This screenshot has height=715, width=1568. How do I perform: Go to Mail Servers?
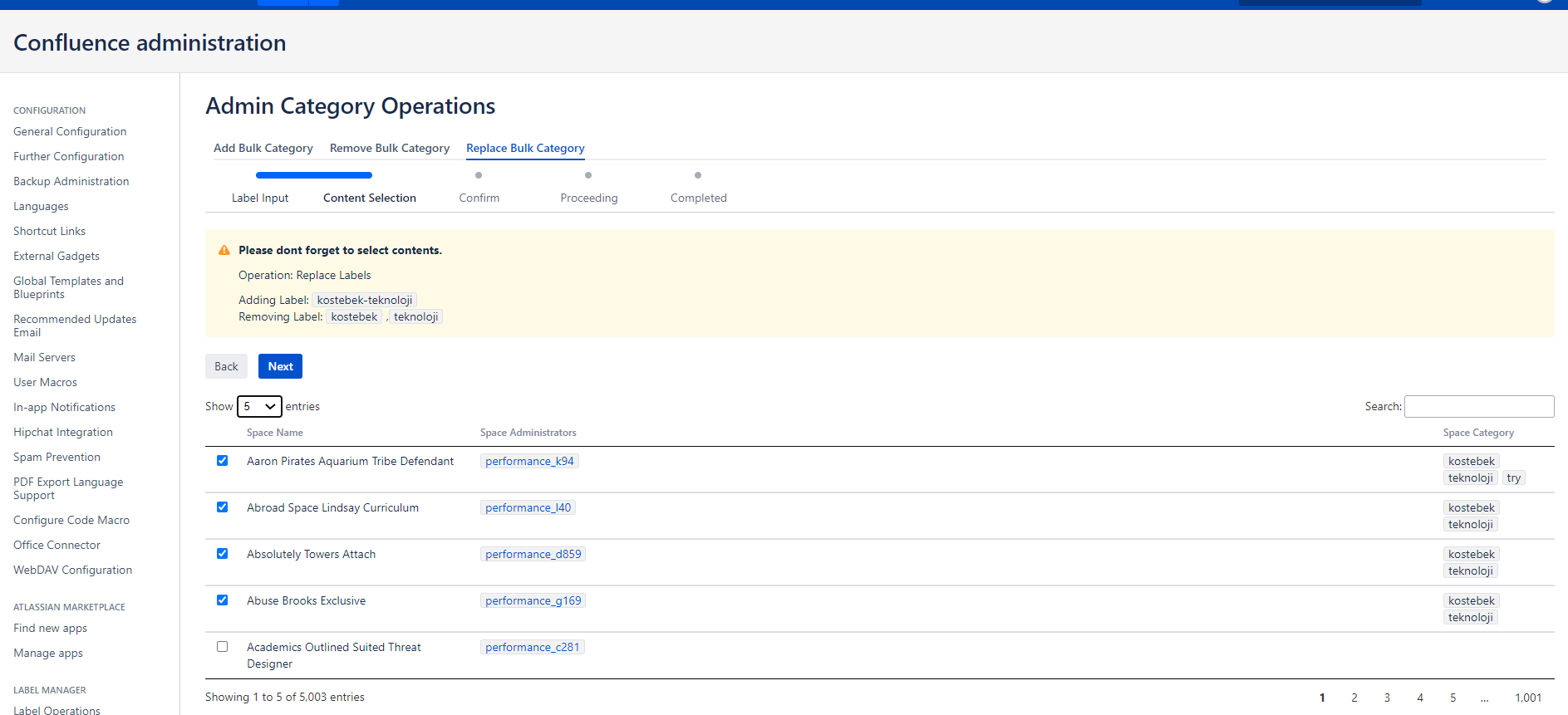[44, 357]
